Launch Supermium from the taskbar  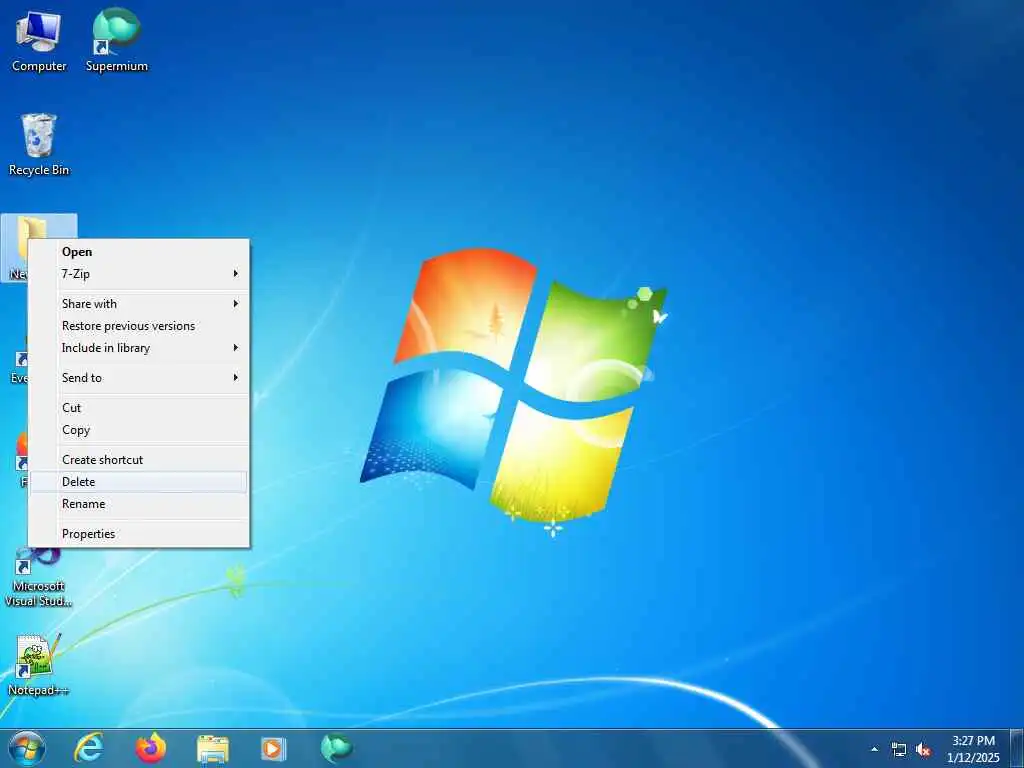click(x=336, y=748)
